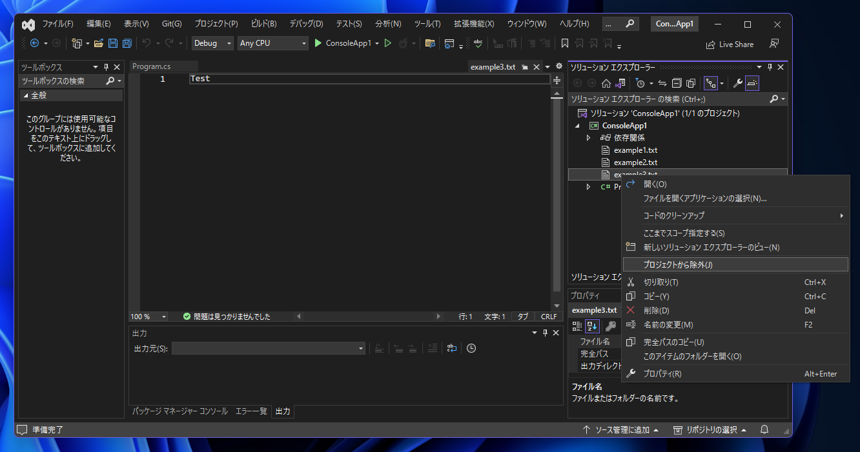Image resolution: width=860 pixels, height=452 pixels.
Task: Open the feedback icon beside Live Share
Action: (773, 43)
